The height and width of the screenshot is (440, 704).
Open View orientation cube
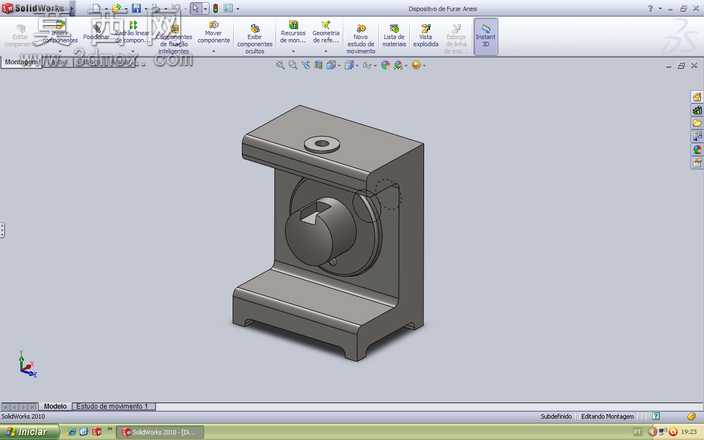[330, 66]
